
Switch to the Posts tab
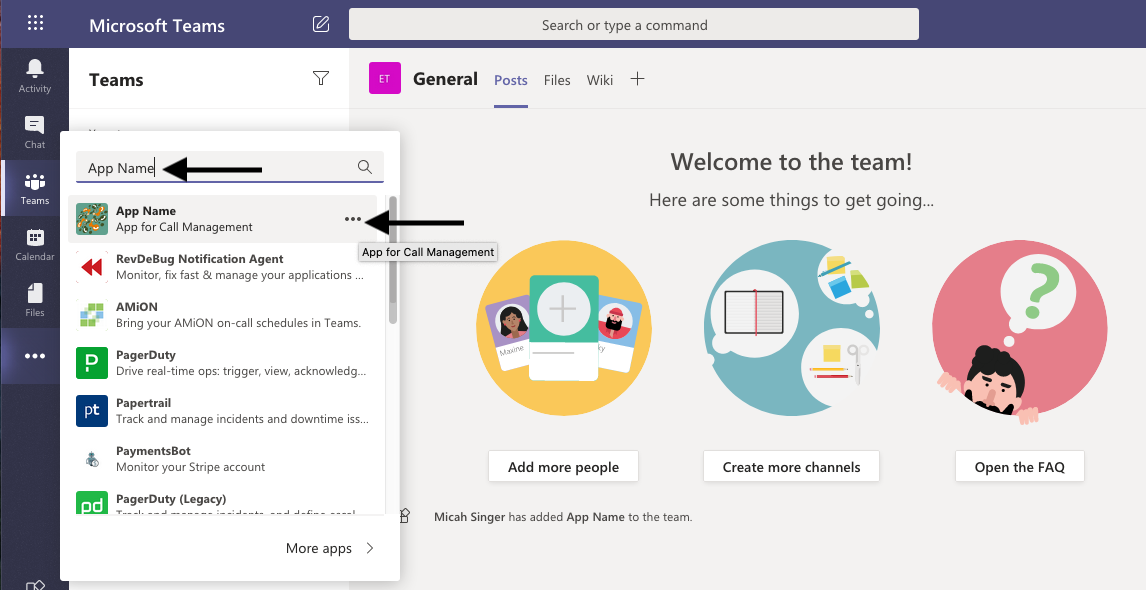tap(511, 80)
